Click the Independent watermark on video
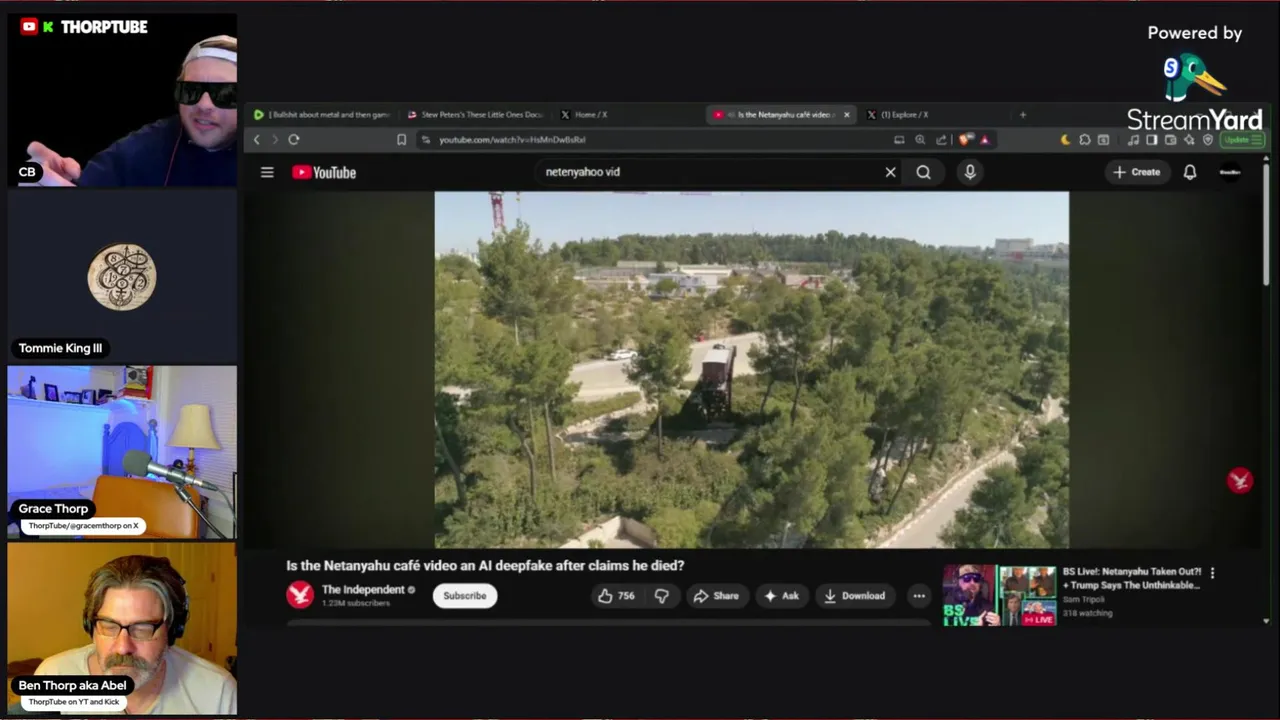 tap(1240, 481)
